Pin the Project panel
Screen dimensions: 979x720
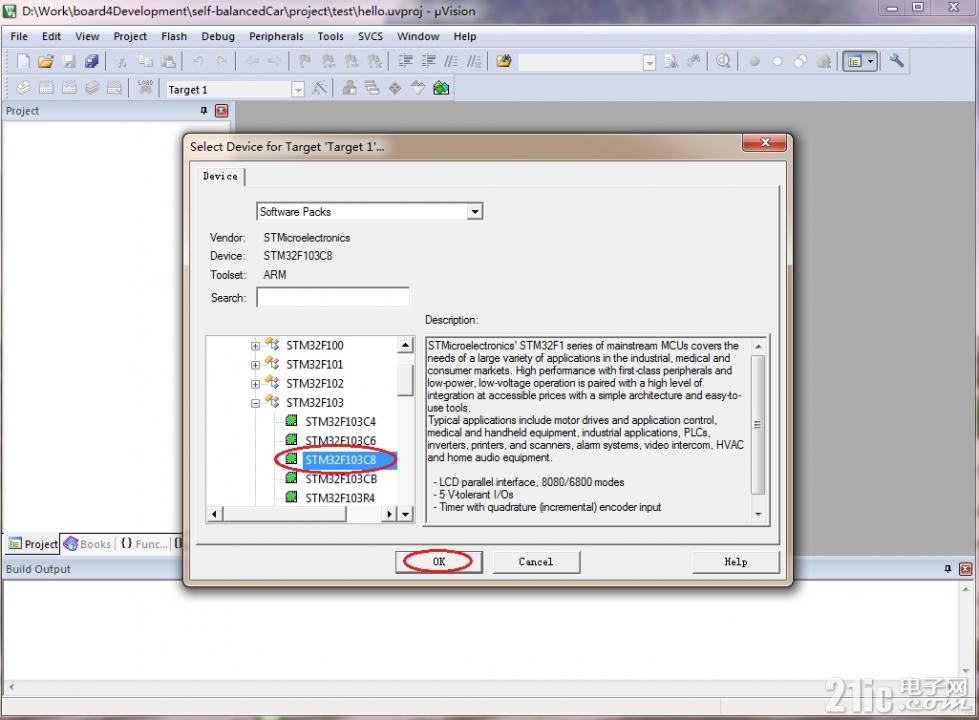click(x=204, y=111)
